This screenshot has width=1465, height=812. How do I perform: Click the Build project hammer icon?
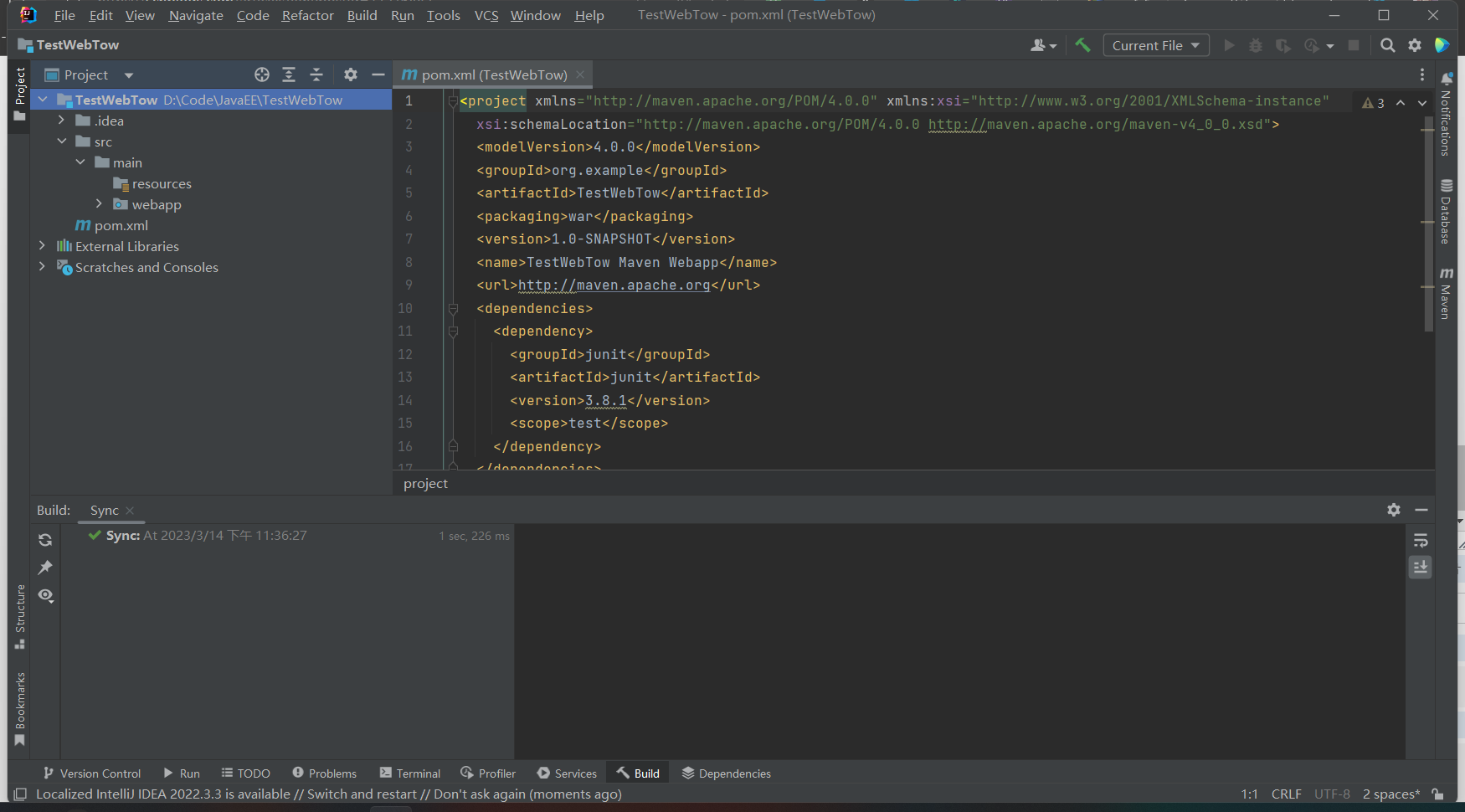click(x=1082, y=45)
